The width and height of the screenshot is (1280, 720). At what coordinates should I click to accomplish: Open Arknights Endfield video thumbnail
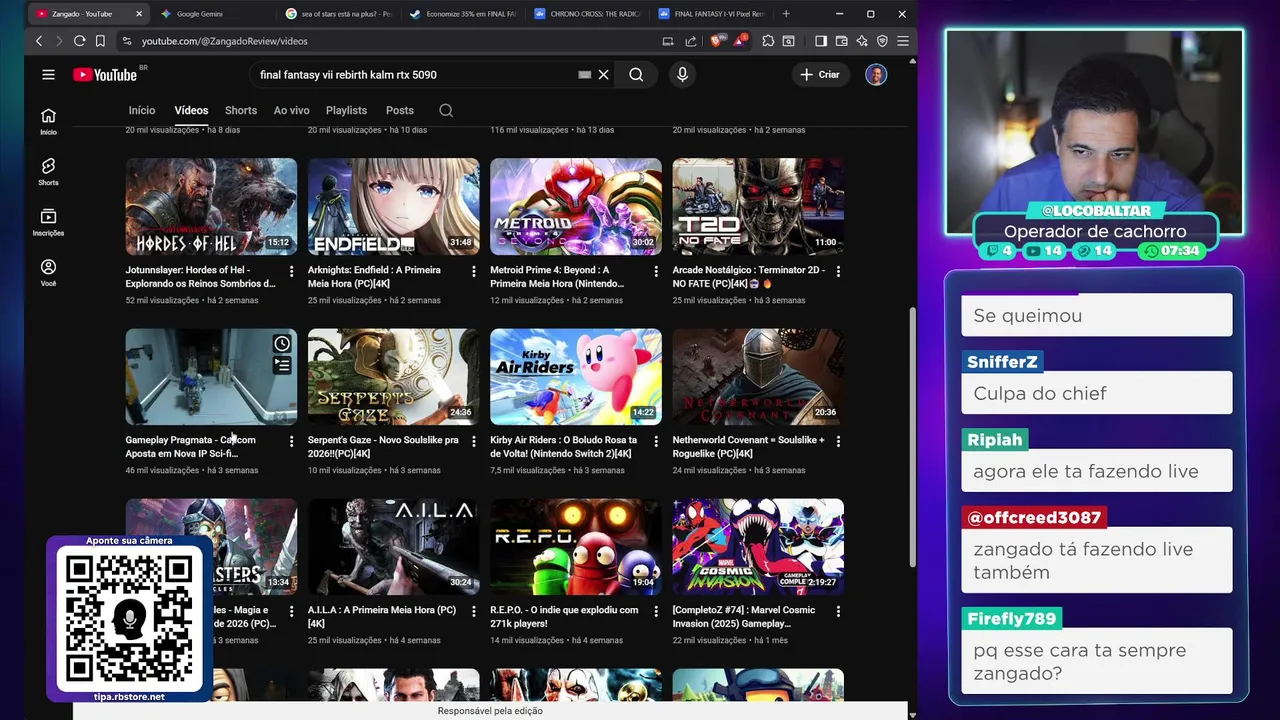point(393,206)
